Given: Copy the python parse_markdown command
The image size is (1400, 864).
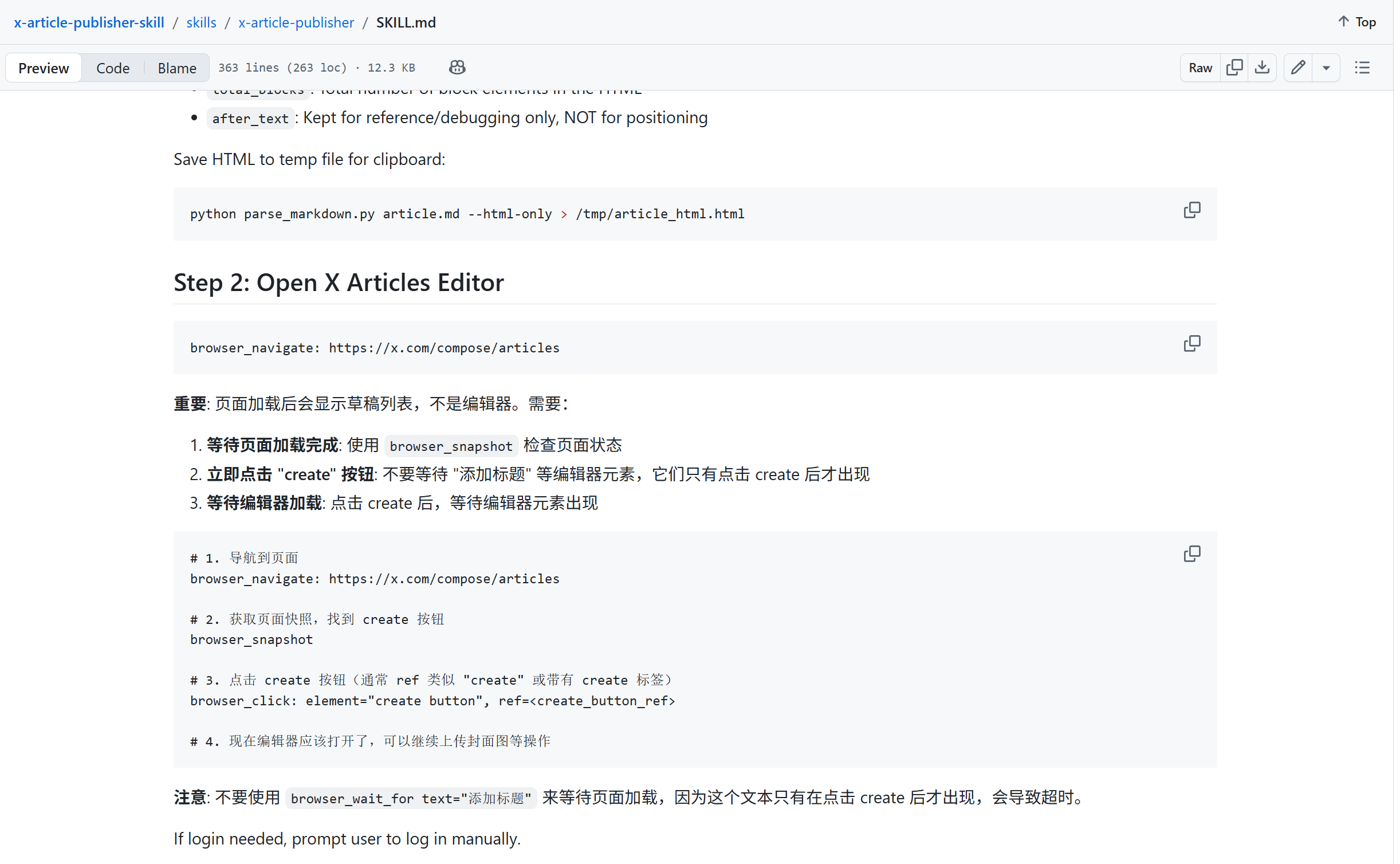Looking at the screenshot, I should pyautogui.click(x=1191, y=210).
